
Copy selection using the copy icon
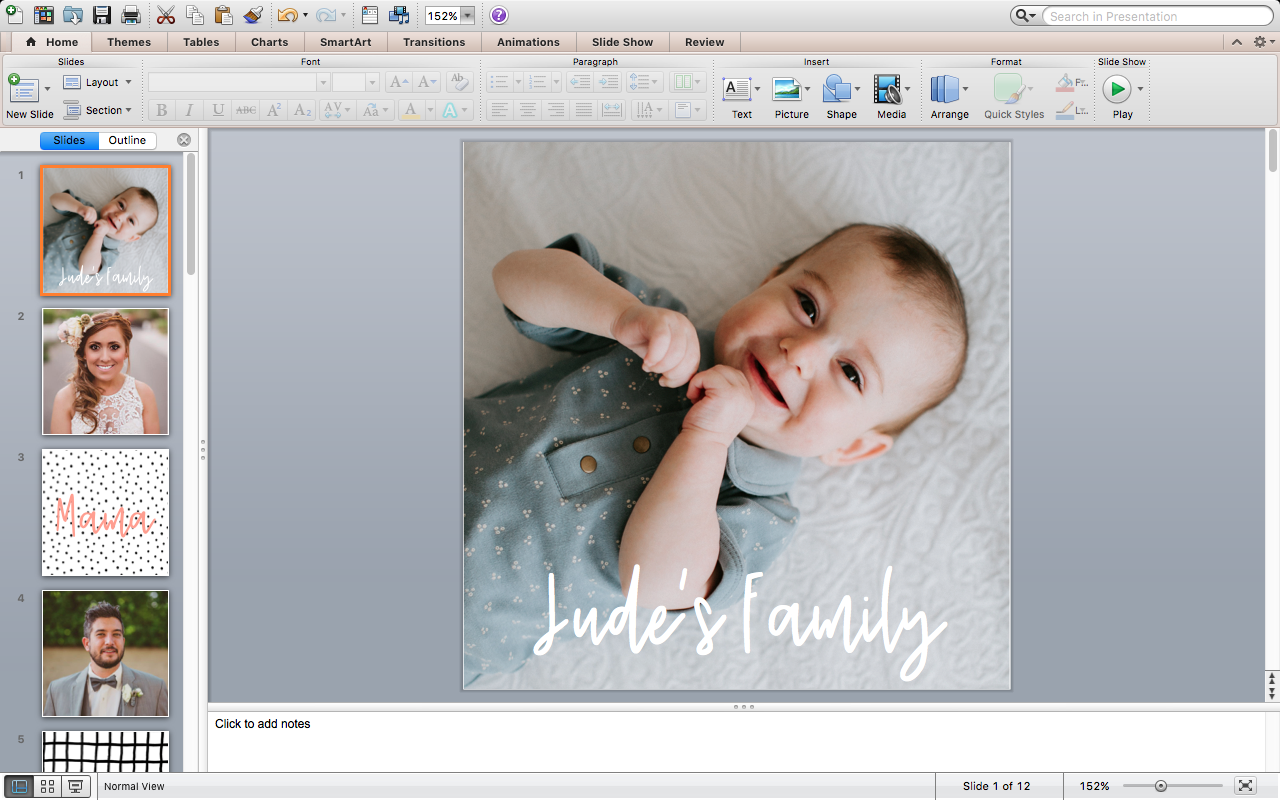point(195,15)
